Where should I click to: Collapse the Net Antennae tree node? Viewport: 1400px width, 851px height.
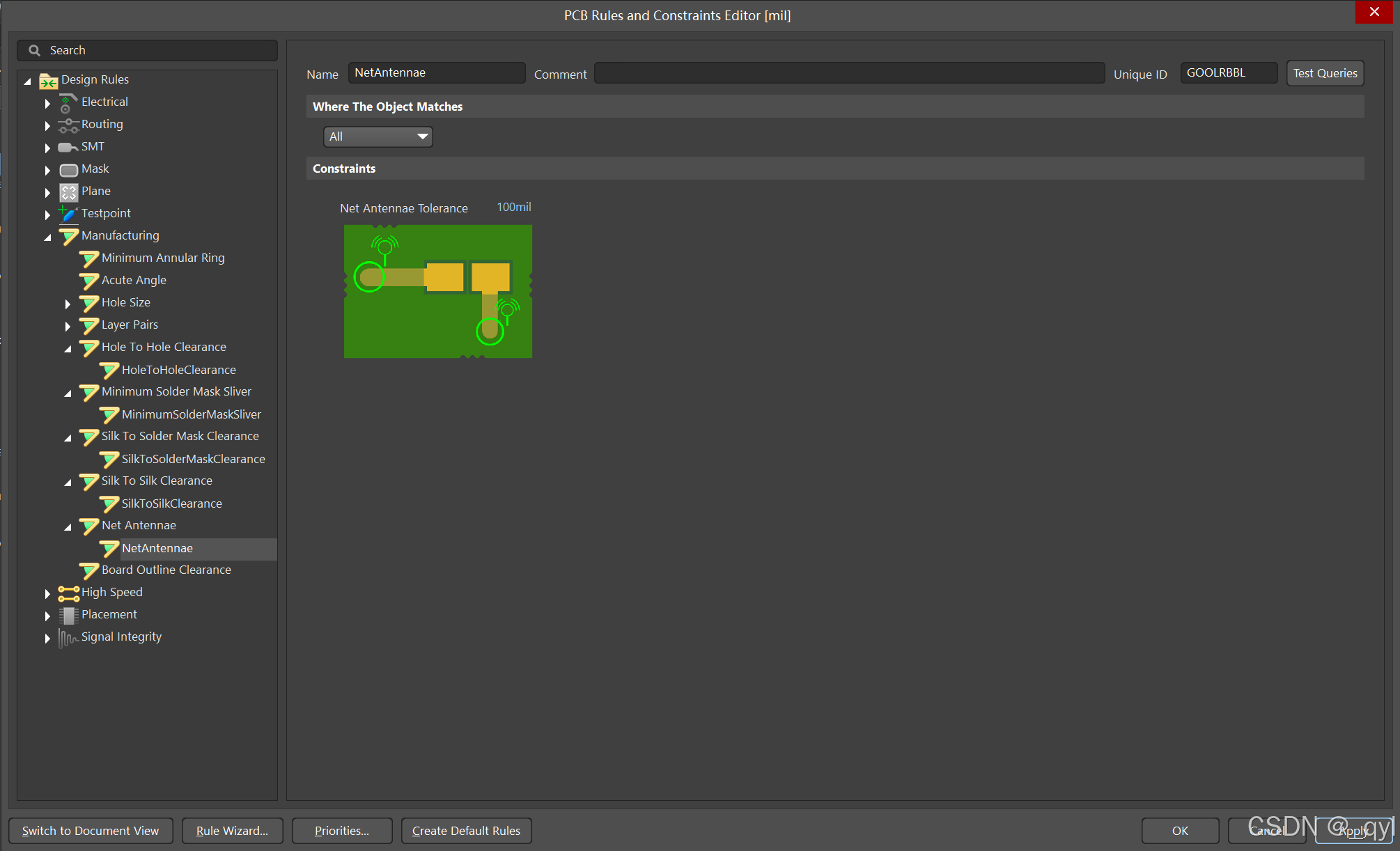pyautogui.click(x=68, y=526)
